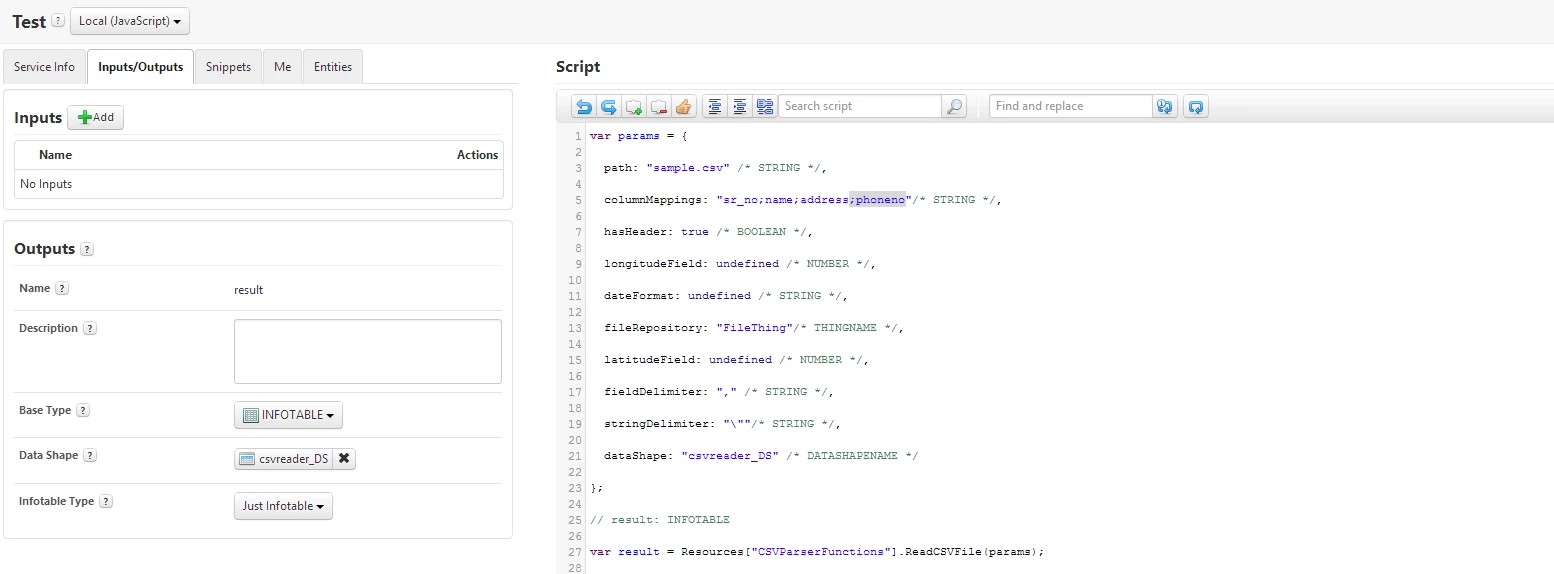The image size is (1554, 574).
Task: Click the remove comment icon with minus
Action: pyautogui.click(x=658, y=106)
